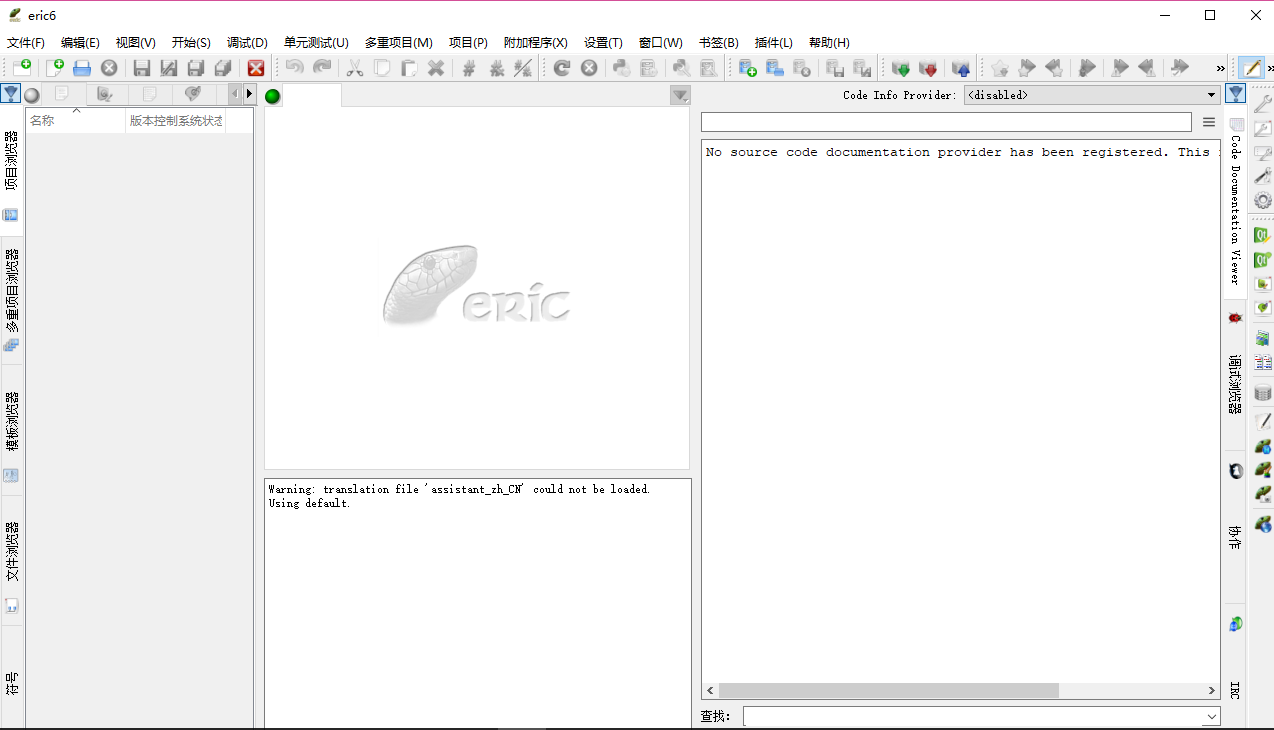This screenshot has height=730, width=1274.
Task: Click the documentation search input field
Action: 946,122
